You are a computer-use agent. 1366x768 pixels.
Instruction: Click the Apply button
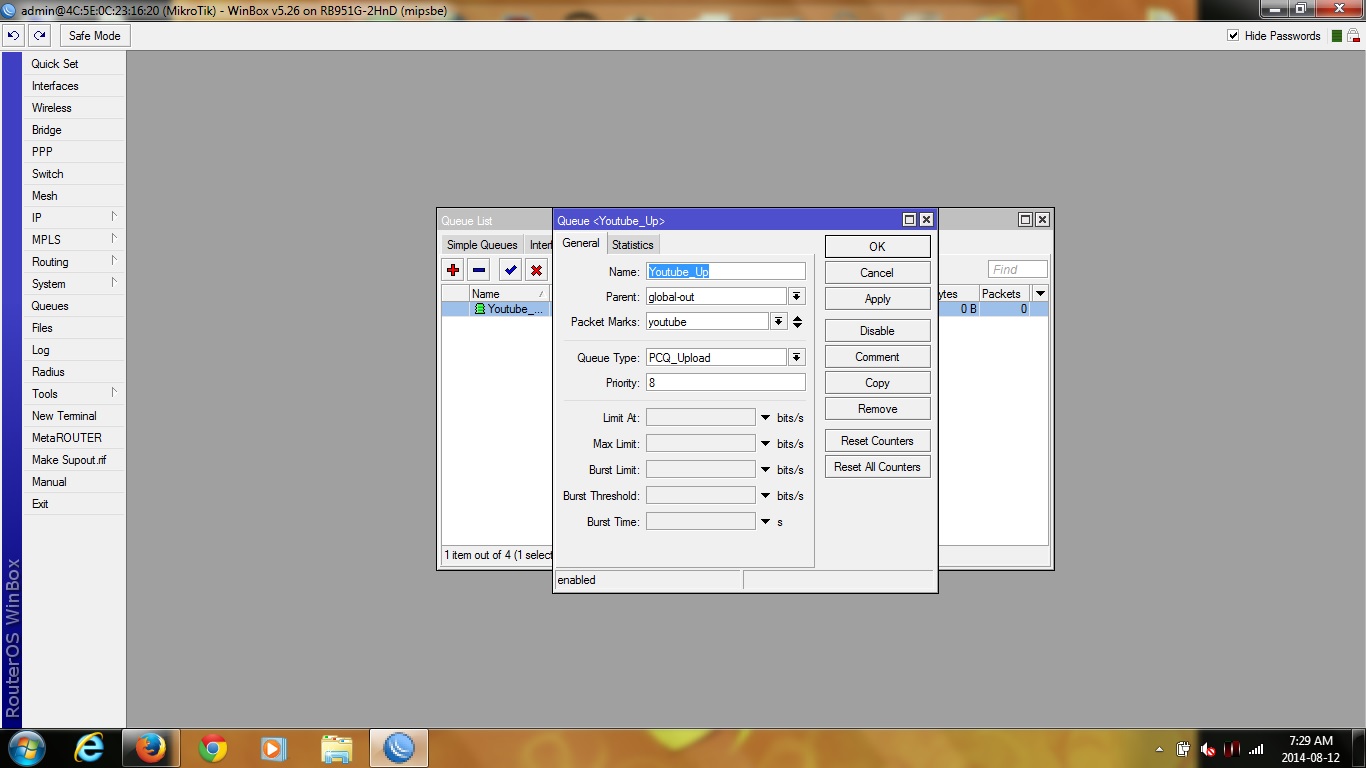pos(877,299)
